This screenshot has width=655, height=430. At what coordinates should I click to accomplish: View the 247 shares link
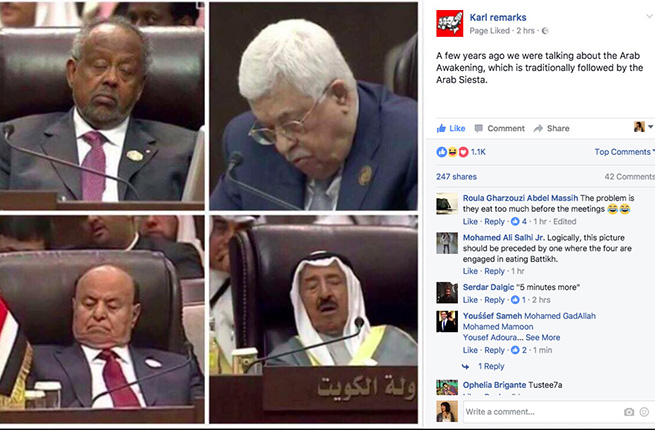click(456, 177)
